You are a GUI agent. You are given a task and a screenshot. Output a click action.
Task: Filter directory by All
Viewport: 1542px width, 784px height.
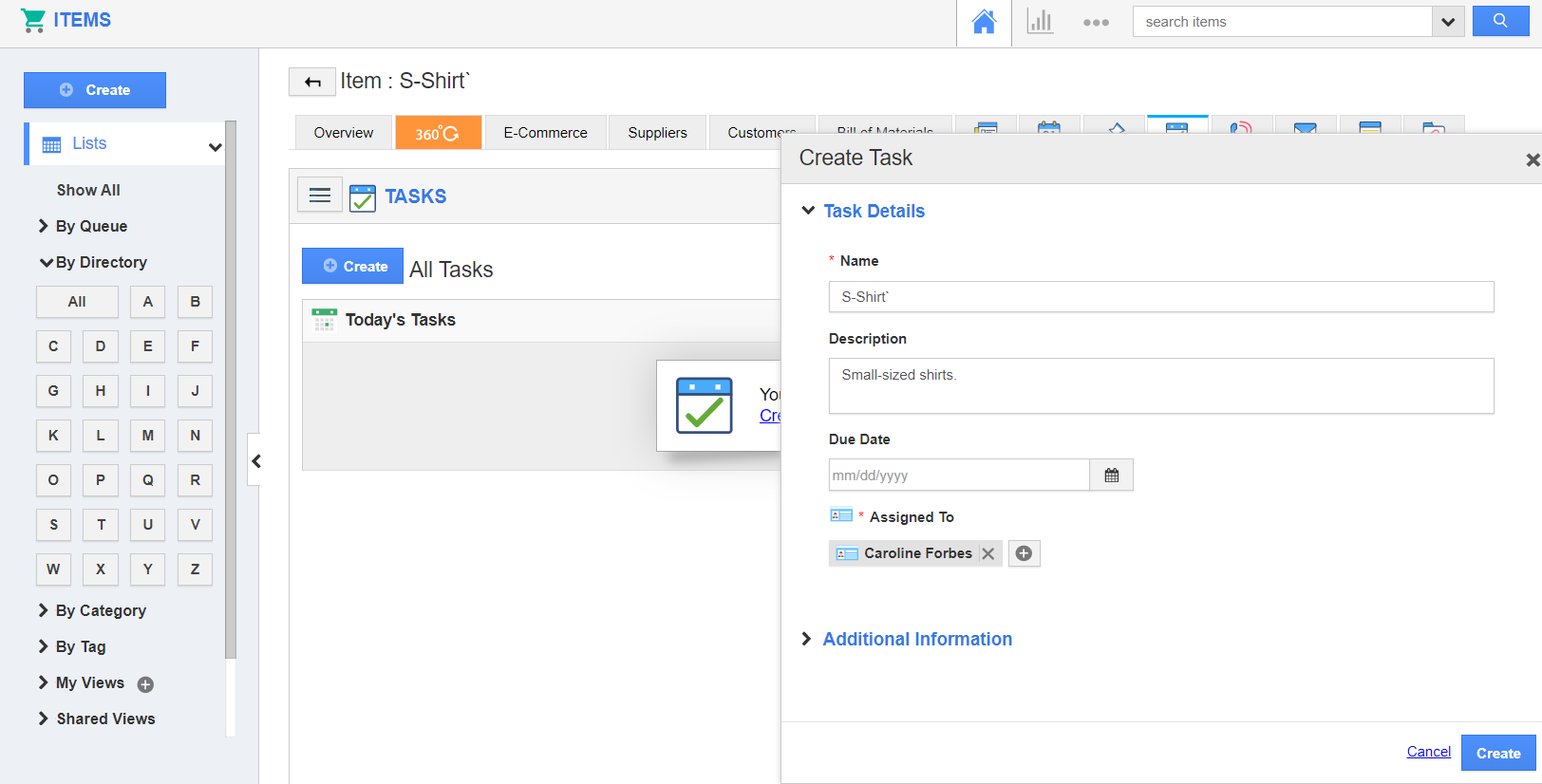[77, 302]
